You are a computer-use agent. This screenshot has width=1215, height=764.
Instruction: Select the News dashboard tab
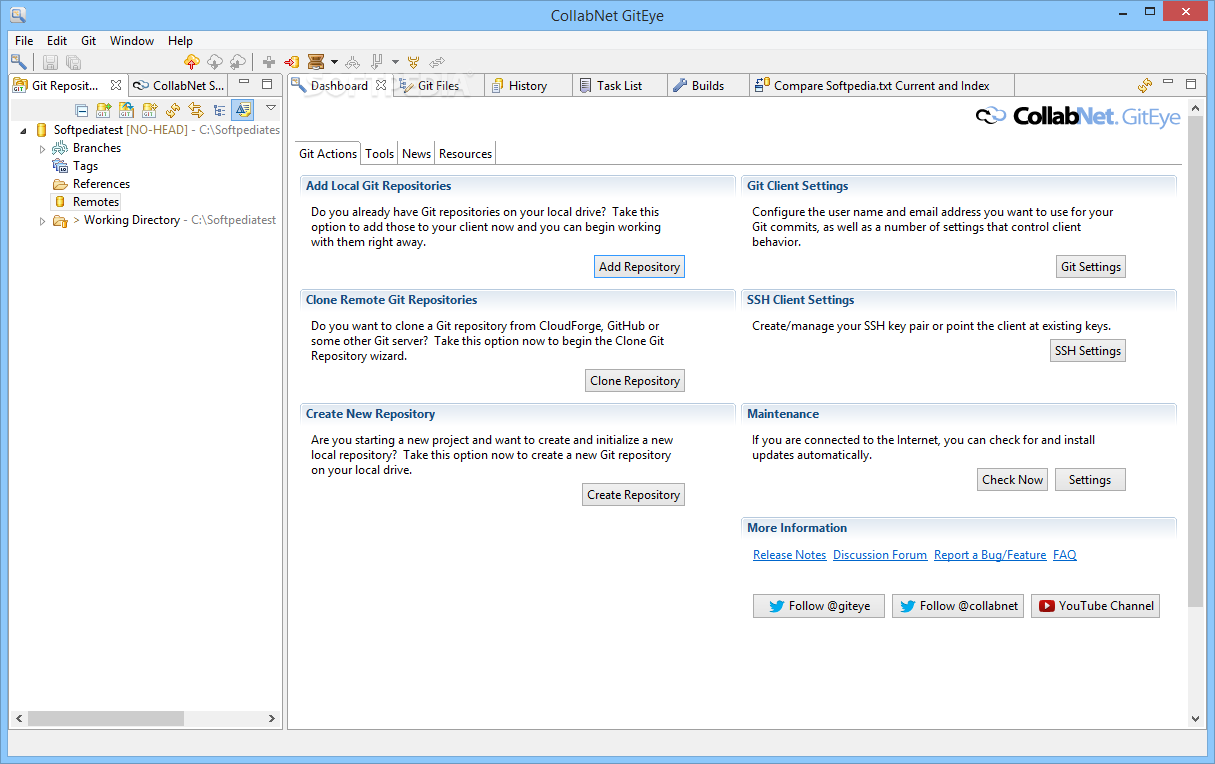click(416, 153)
